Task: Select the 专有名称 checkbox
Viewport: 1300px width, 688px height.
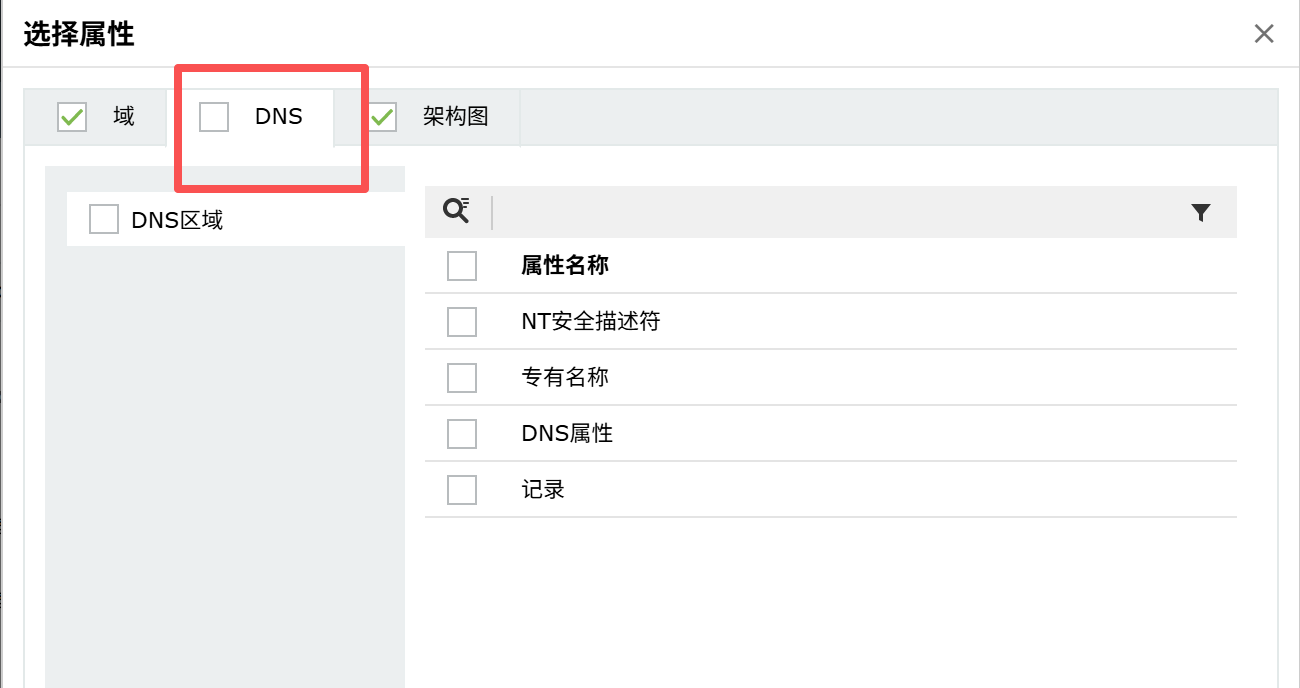Action: [x=462, y=378]
